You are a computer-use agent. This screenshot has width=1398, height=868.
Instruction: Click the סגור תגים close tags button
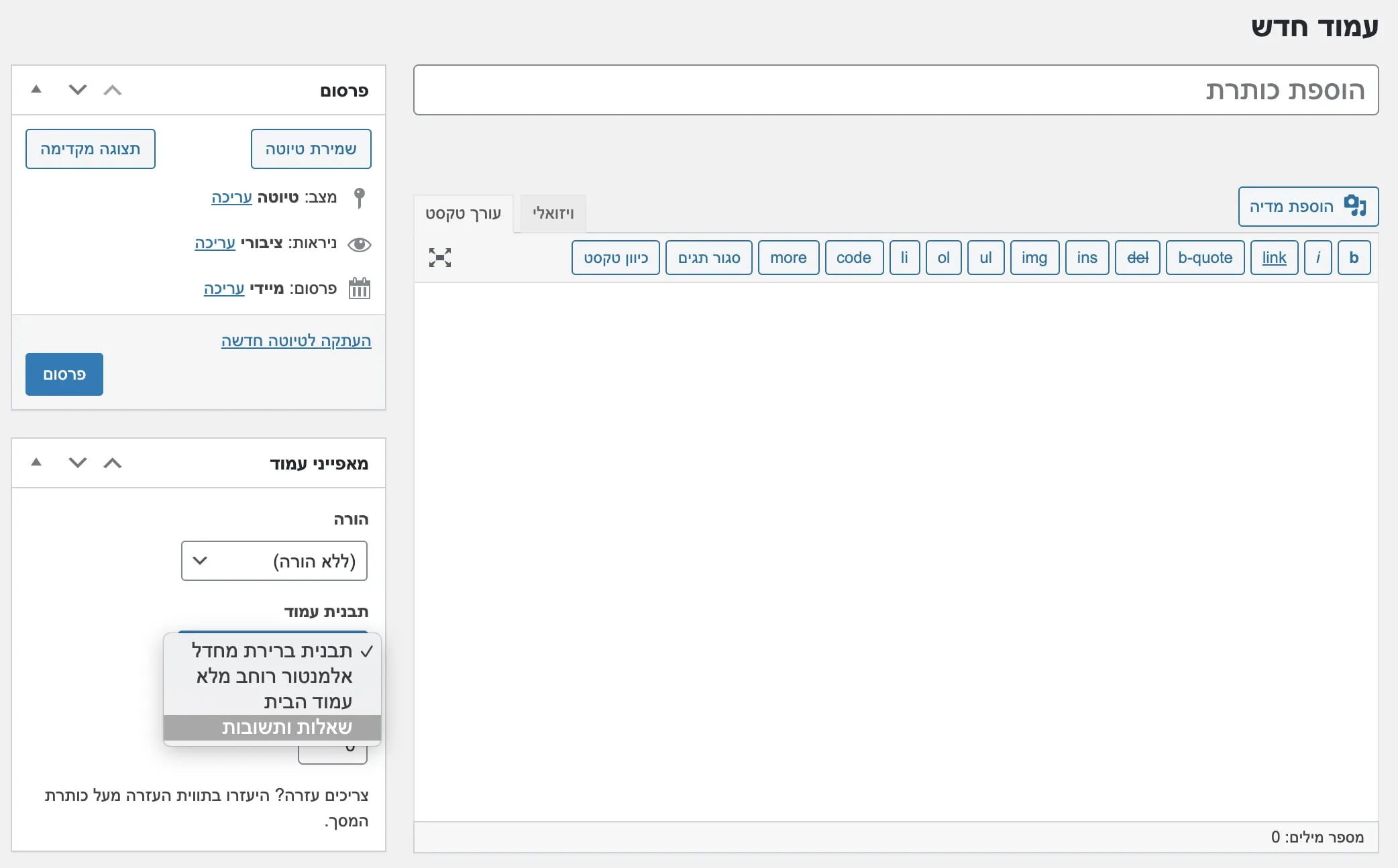coord(709,258)
